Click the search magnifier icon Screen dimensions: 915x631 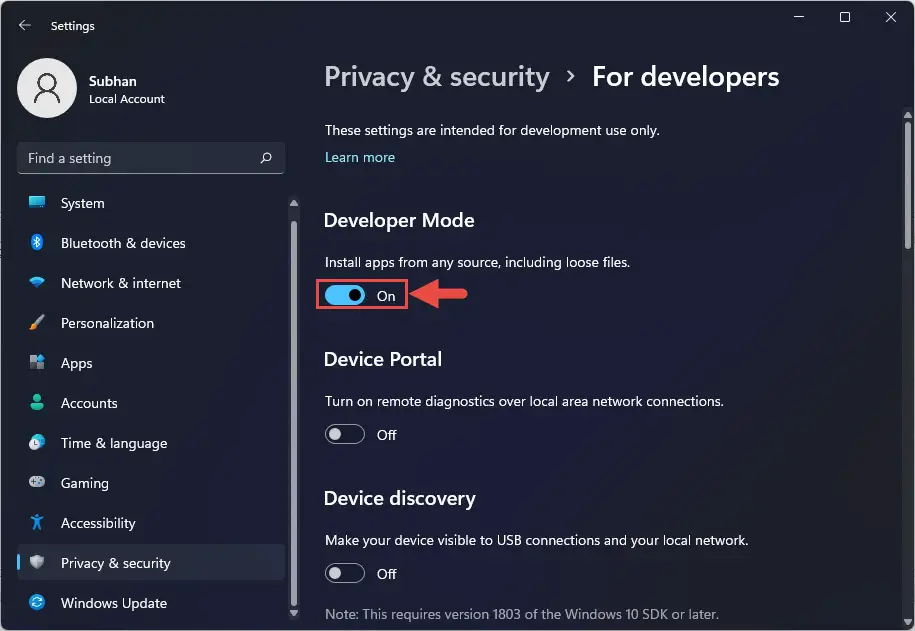266,158
